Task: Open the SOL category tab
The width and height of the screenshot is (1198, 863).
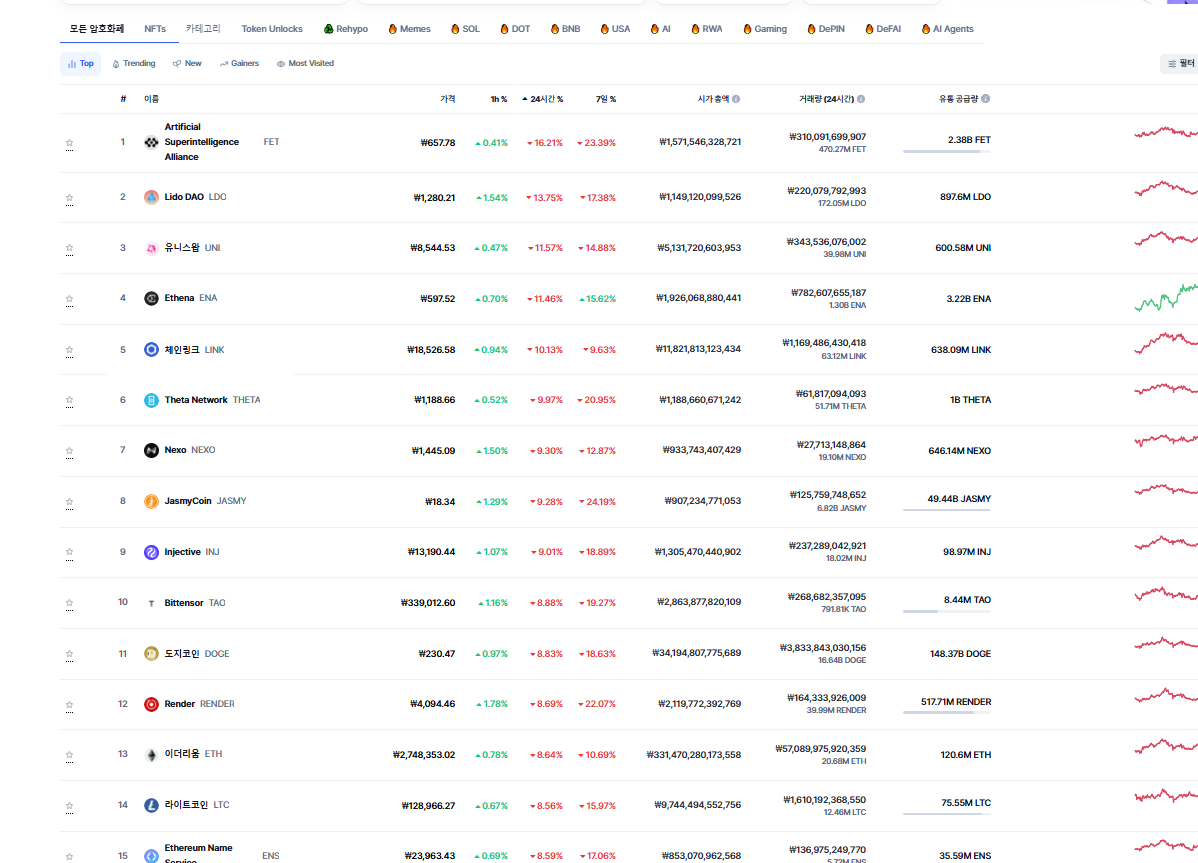Action: [x=465, y=29]
